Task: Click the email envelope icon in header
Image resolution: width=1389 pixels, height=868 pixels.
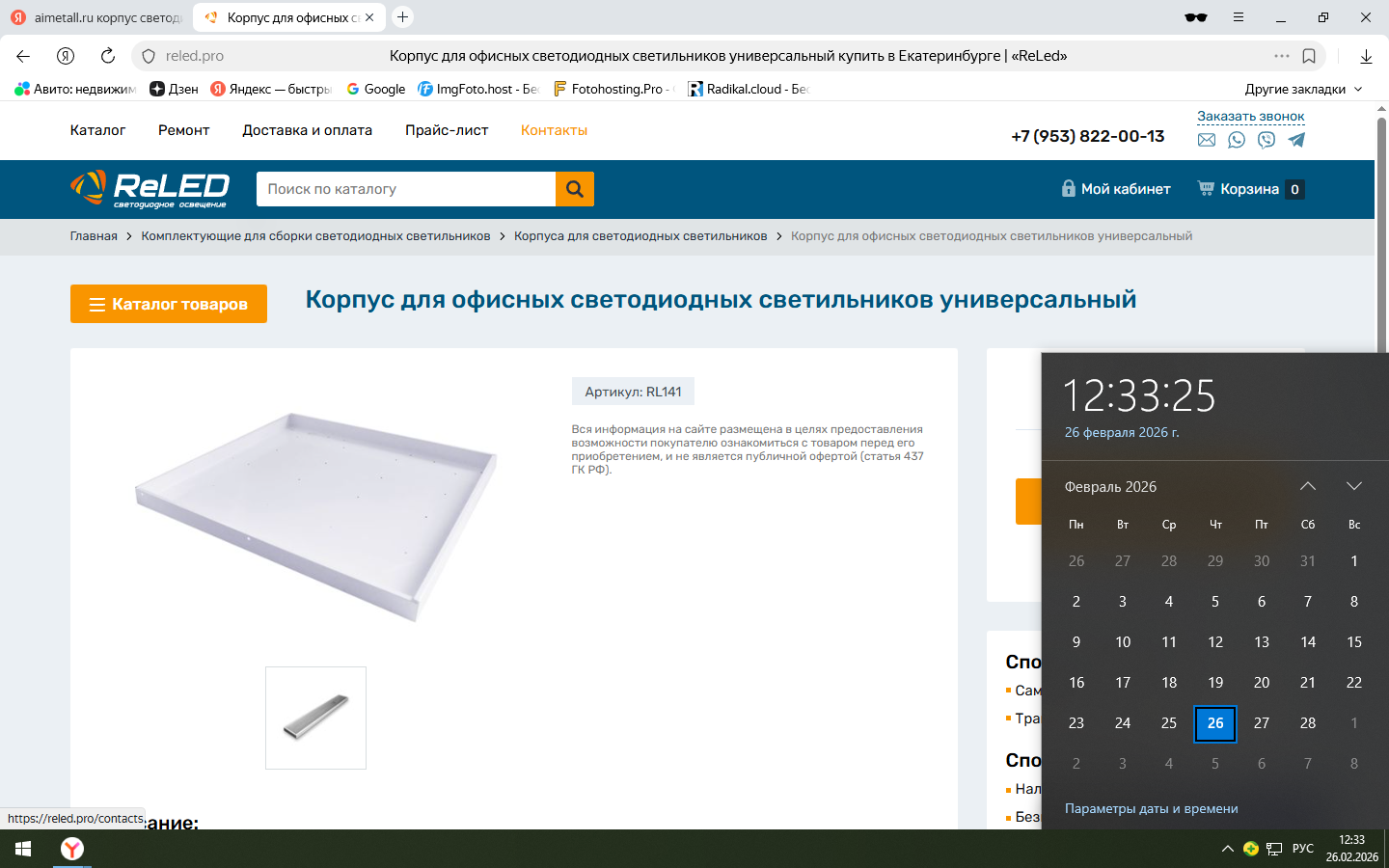Action: click(1207, 140)
